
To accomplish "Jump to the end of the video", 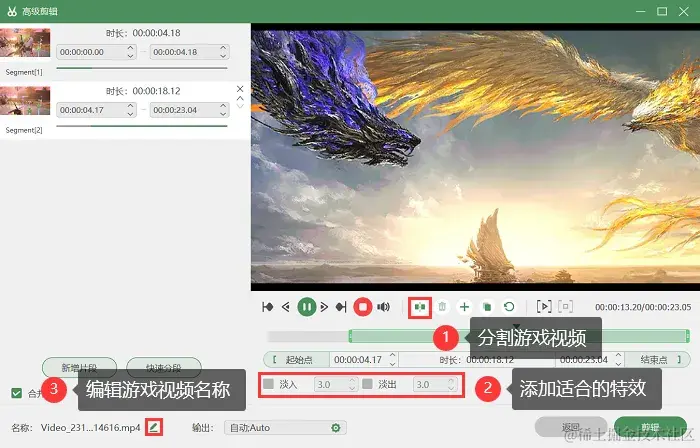I will (341, 307).
